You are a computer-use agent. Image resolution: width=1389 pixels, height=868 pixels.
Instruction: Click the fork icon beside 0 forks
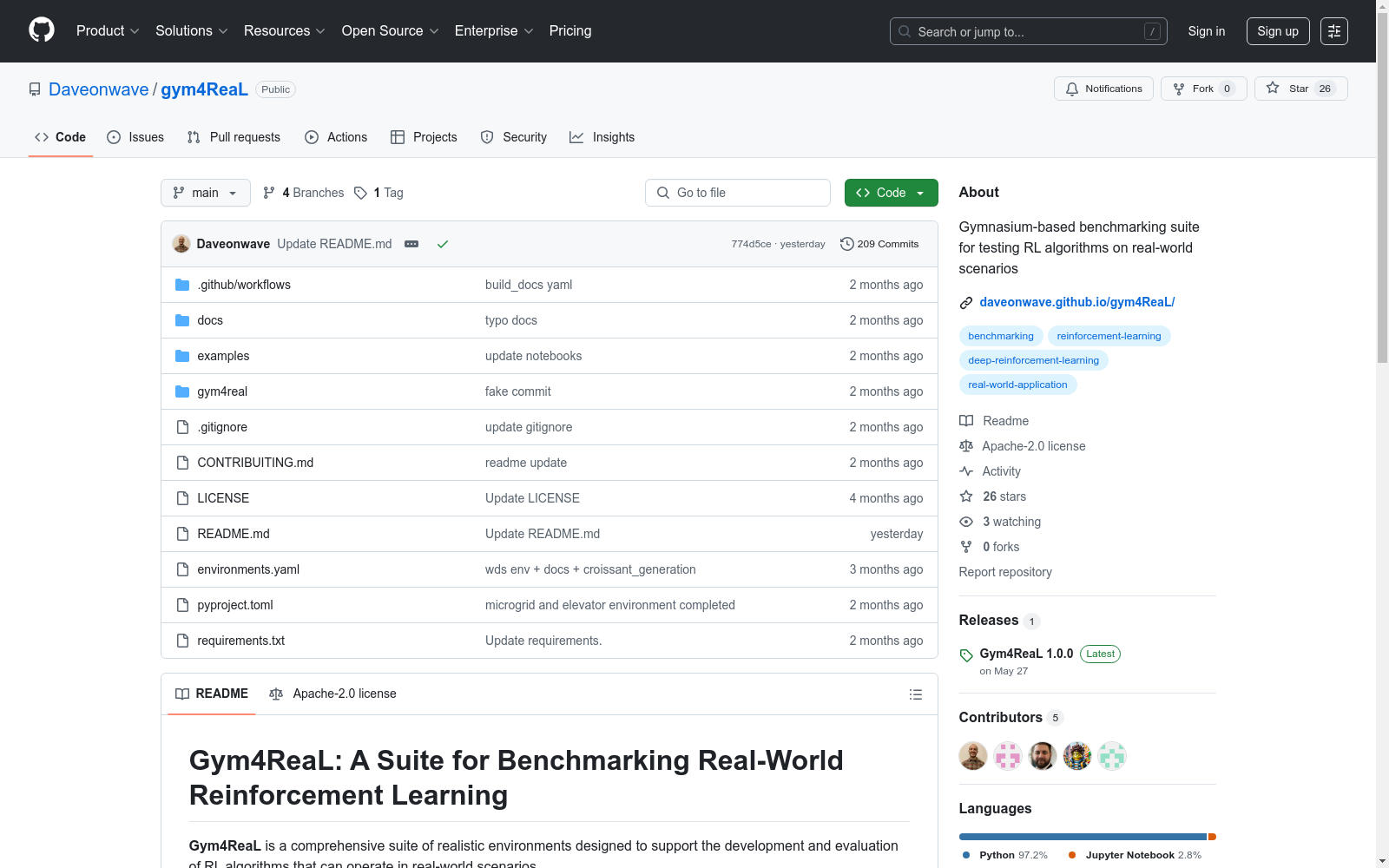(x=966, y=547)
